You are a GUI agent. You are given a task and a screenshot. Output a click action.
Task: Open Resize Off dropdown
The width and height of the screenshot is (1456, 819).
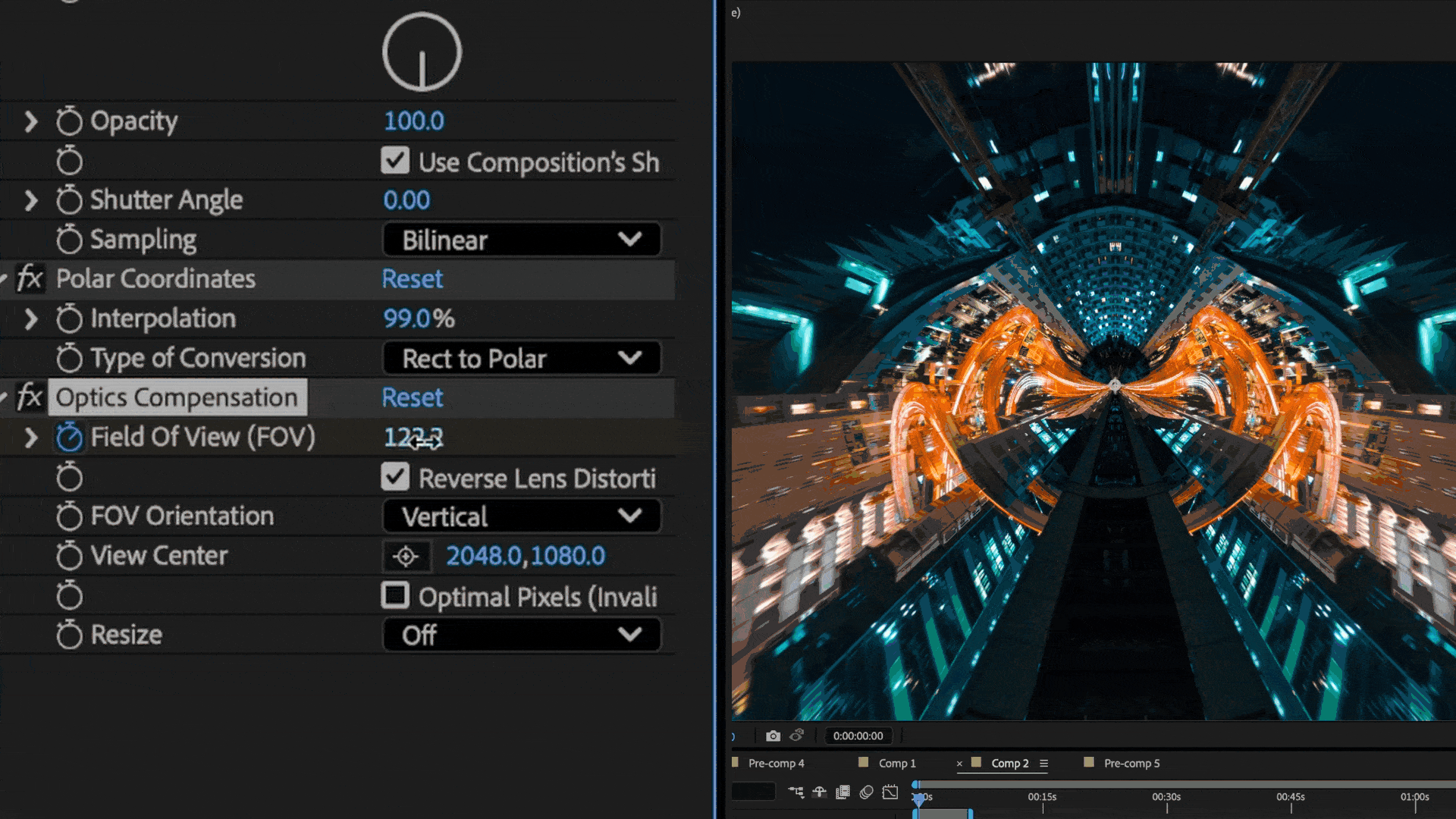coord(522,635)
